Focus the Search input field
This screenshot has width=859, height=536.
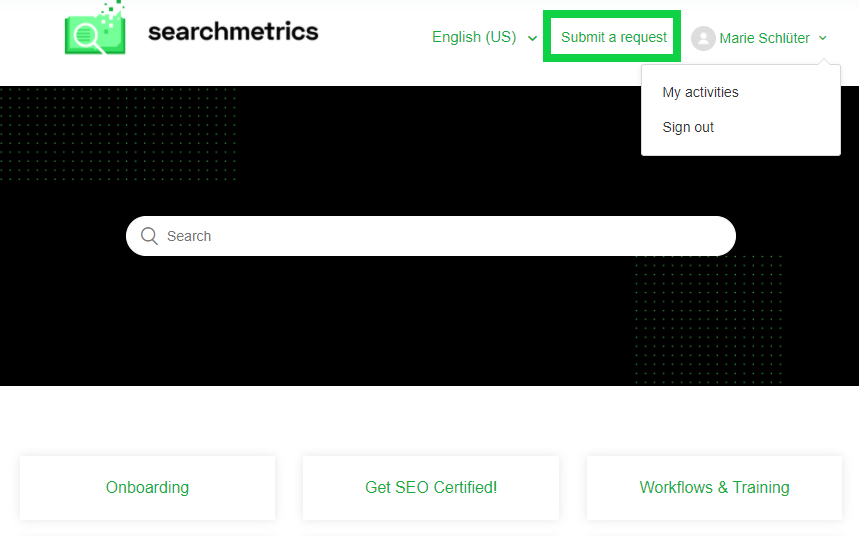[431, 236]
